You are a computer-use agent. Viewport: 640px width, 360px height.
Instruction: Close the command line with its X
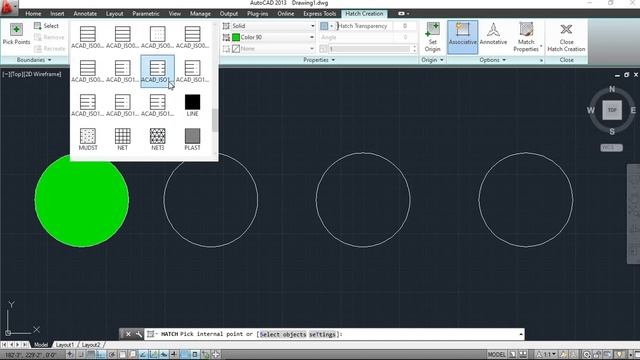coord(128,334)
